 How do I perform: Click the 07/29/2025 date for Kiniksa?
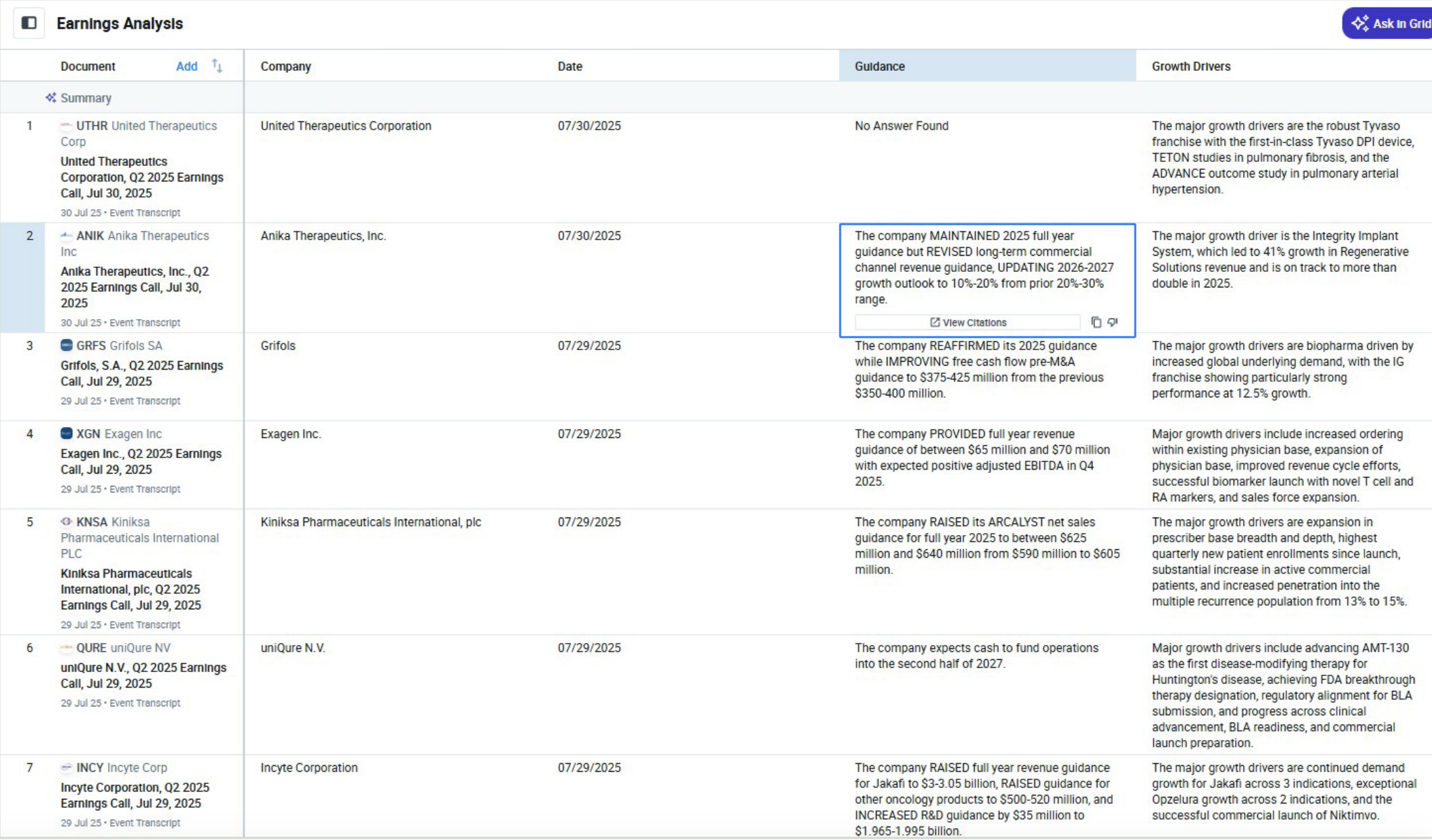pyautogui.click(x=589, y=522)
